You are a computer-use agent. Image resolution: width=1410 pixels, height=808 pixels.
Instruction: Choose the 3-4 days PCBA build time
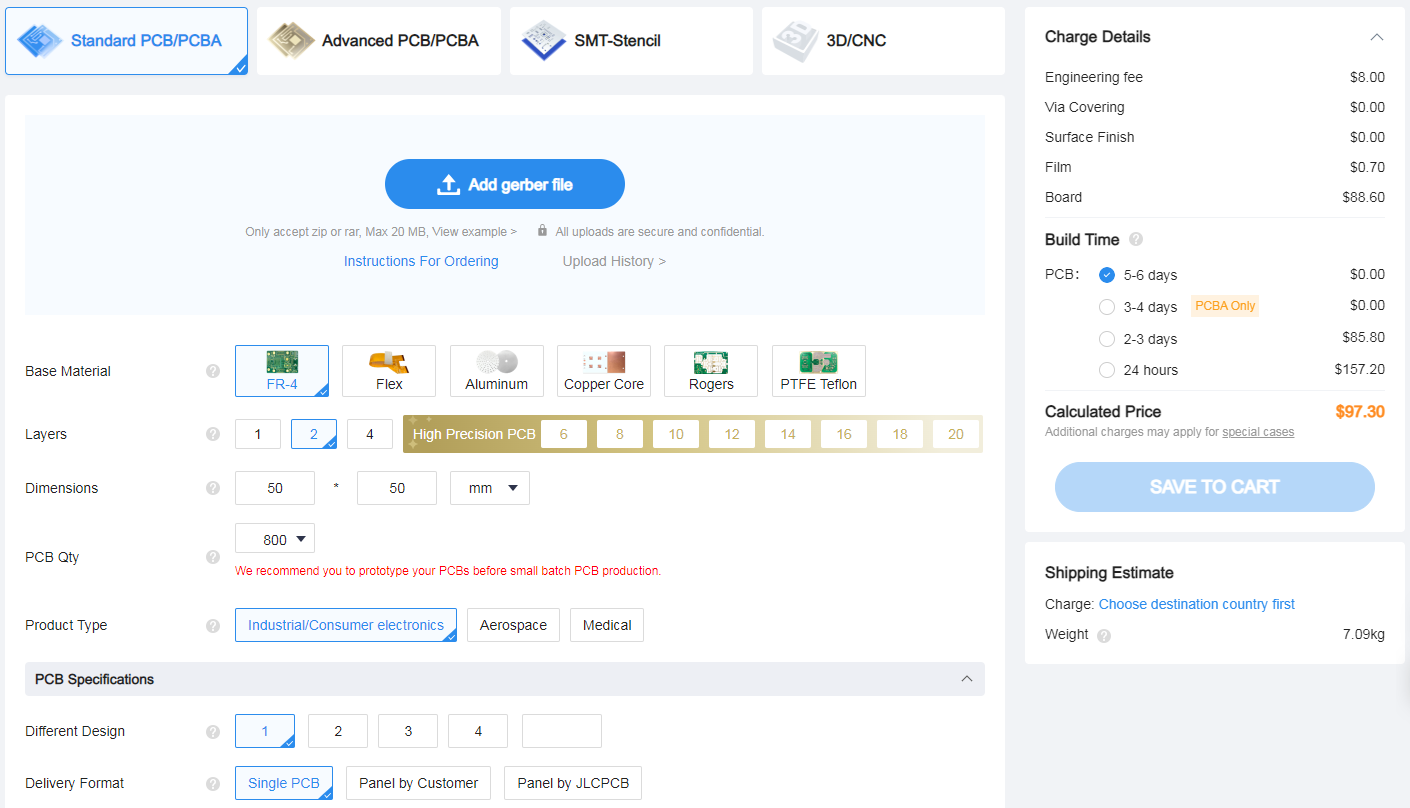(x=1107, y=307)
